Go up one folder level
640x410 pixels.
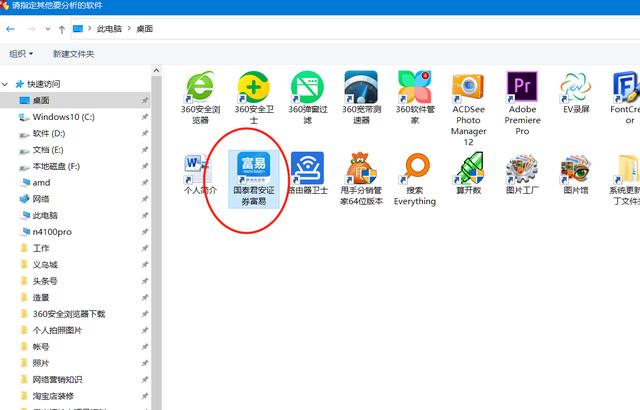pos(62,29)
